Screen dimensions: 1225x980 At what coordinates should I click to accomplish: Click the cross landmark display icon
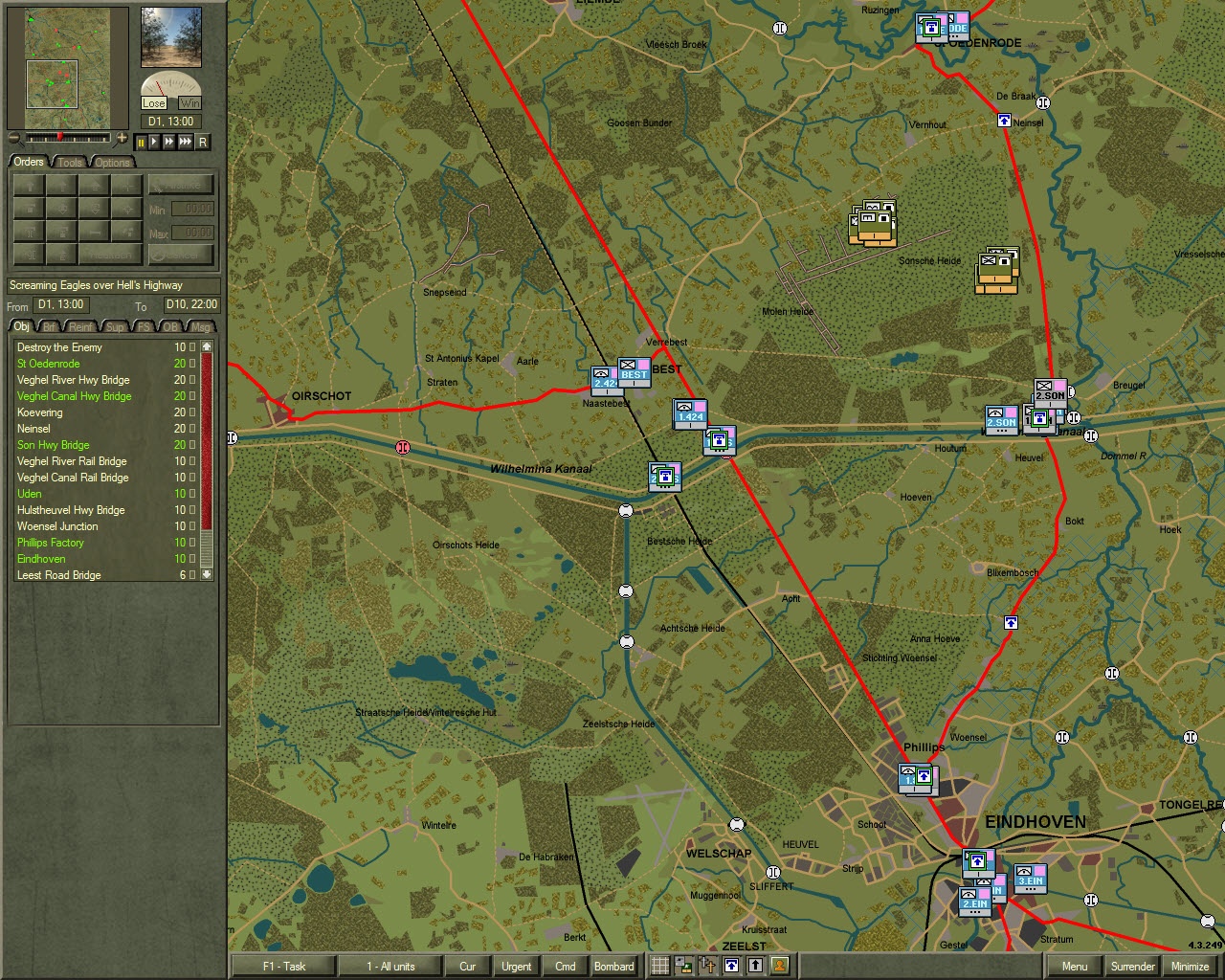point(706,966)
